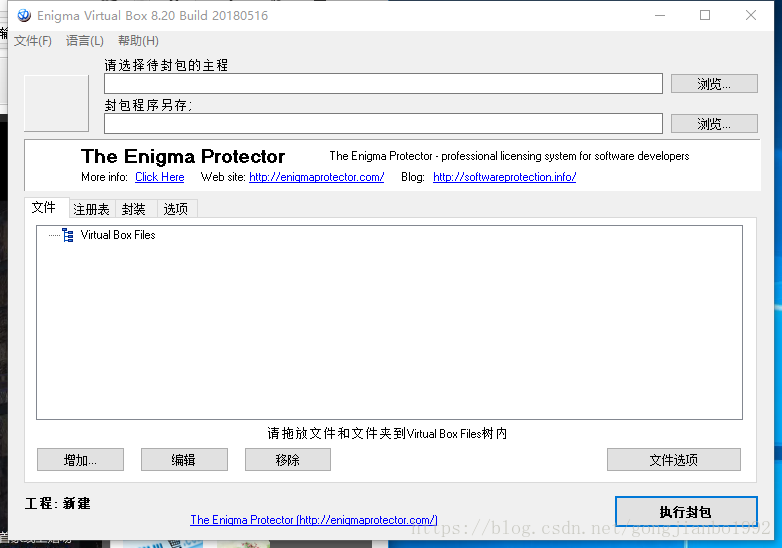Open the http://enigmaprotector.com/ web site link
This screenshot has height=548, width=782.
coord(317,177)
